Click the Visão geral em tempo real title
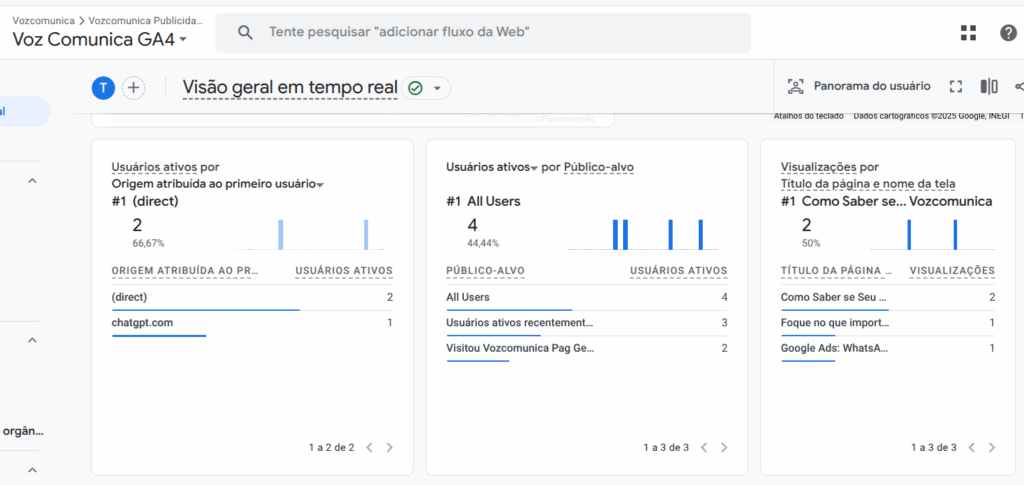Viewport: 1024px width, 485px height. click(290, 87)
